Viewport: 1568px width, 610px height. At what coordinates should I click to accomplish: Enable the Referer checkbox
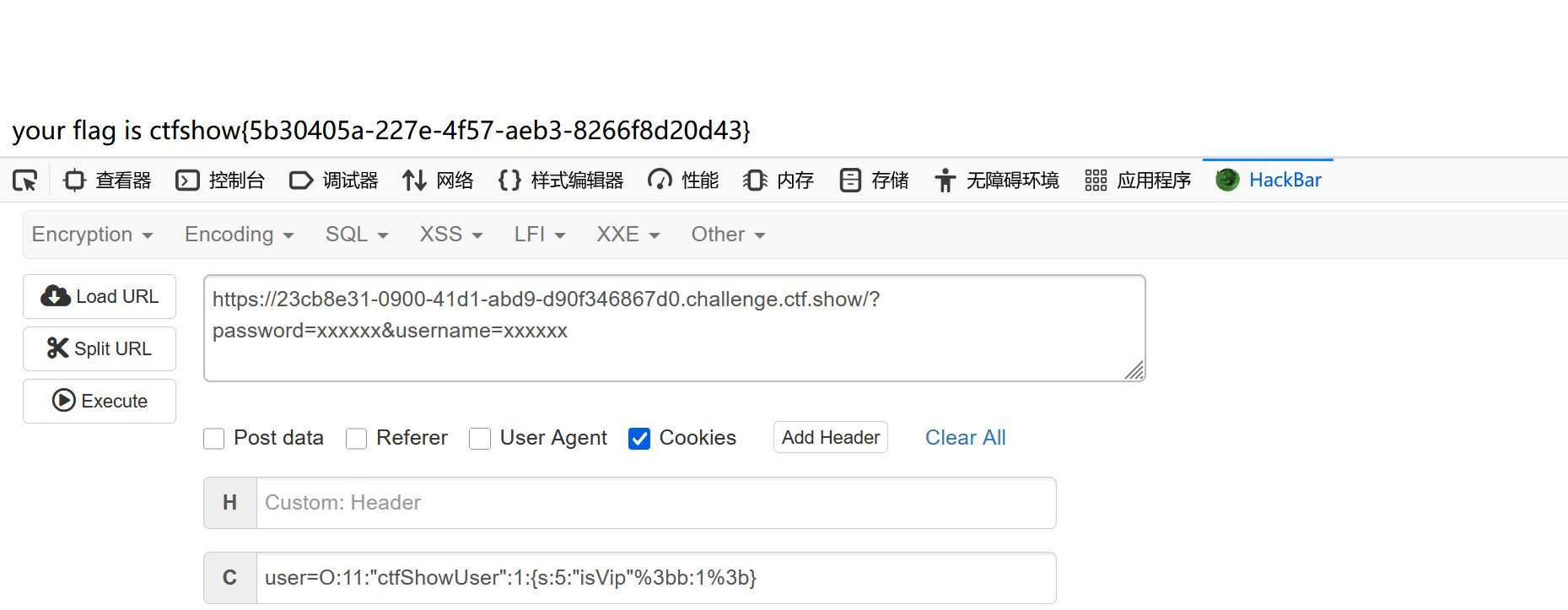pos(356,438)
